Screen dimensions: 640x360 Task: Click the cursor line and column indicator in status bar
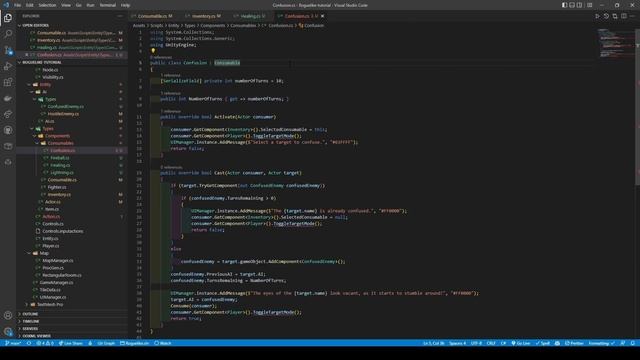433,343
